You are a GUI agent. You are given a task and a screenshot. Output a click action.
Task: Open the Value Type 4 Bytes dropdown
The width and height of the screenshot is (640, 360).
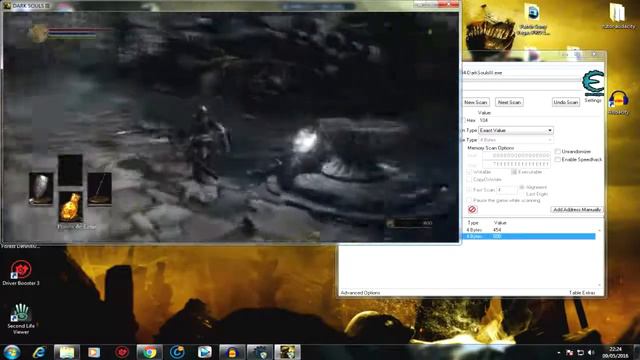516,140
